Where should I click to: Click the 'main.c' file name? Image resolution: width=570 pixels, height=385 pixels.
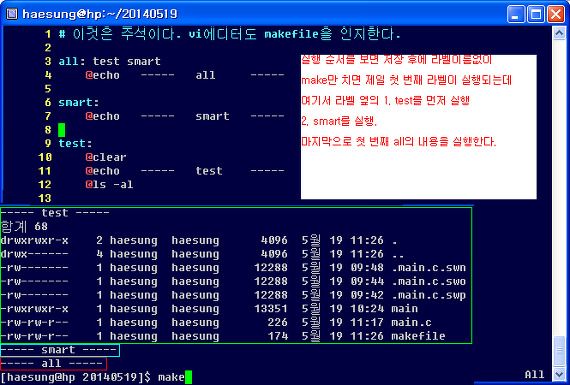point(412,322)
